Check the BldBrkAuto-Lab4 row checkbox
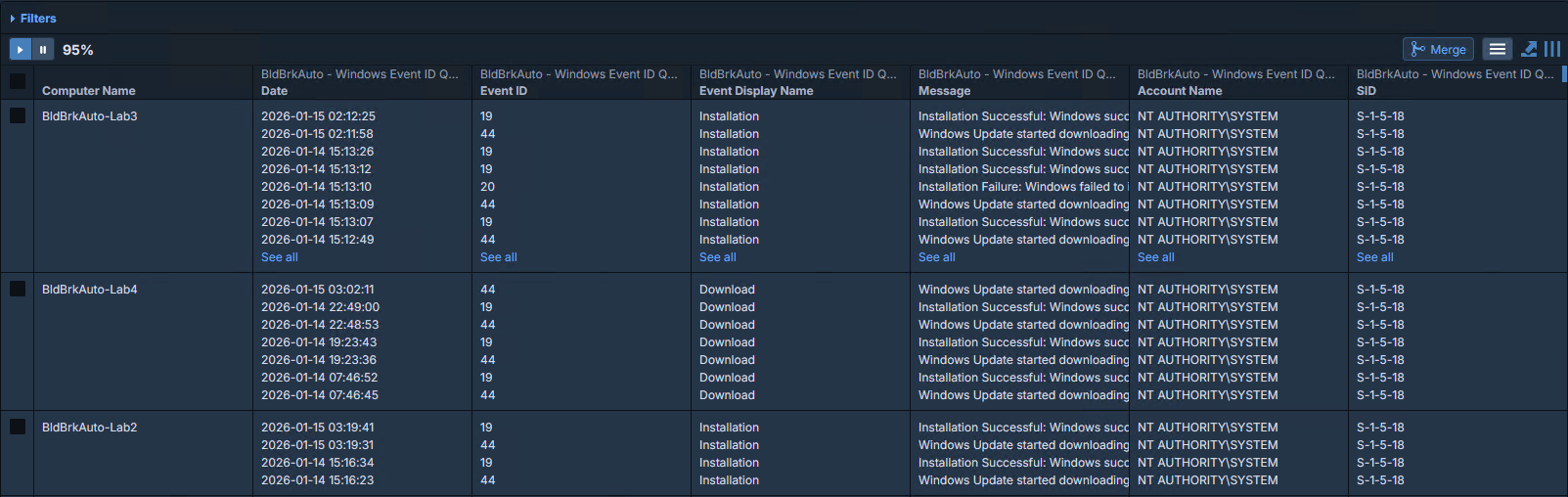1568x497 pixels. coord(18,289)
